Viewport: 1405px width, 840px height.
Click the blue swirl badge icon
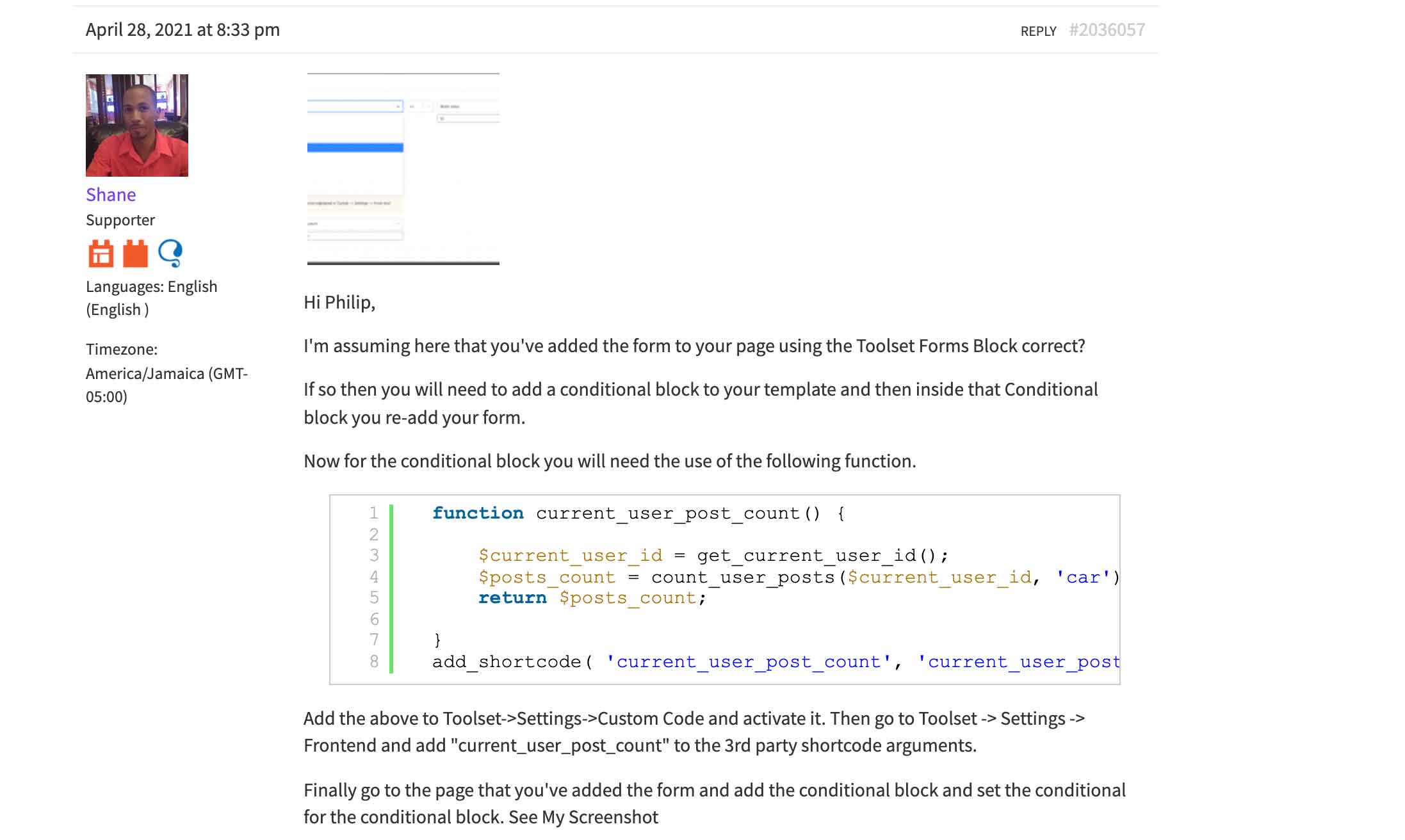click(x=170, y=254)
